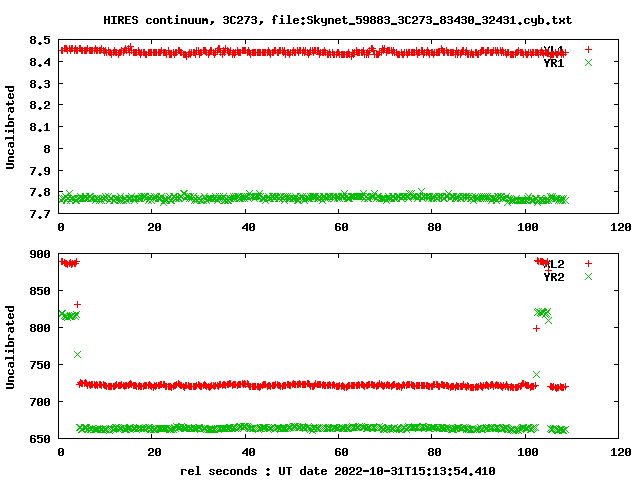Click lower plot's x-axis tick label 20
Image resolution: width=640 pixels, height=480 pixels.
154,452
